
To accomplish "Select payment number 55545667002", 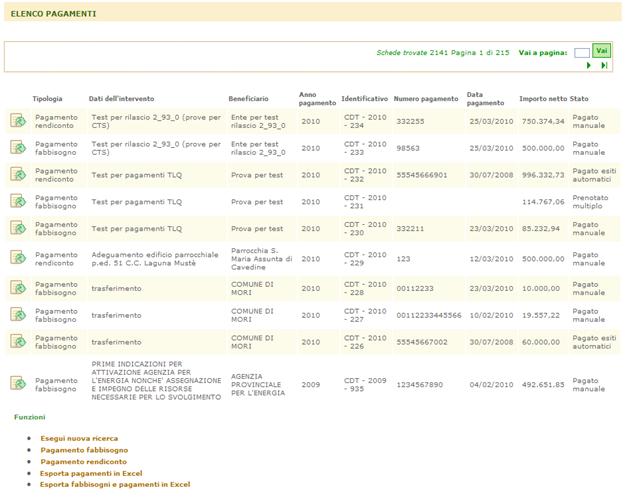I will (422, 342).
